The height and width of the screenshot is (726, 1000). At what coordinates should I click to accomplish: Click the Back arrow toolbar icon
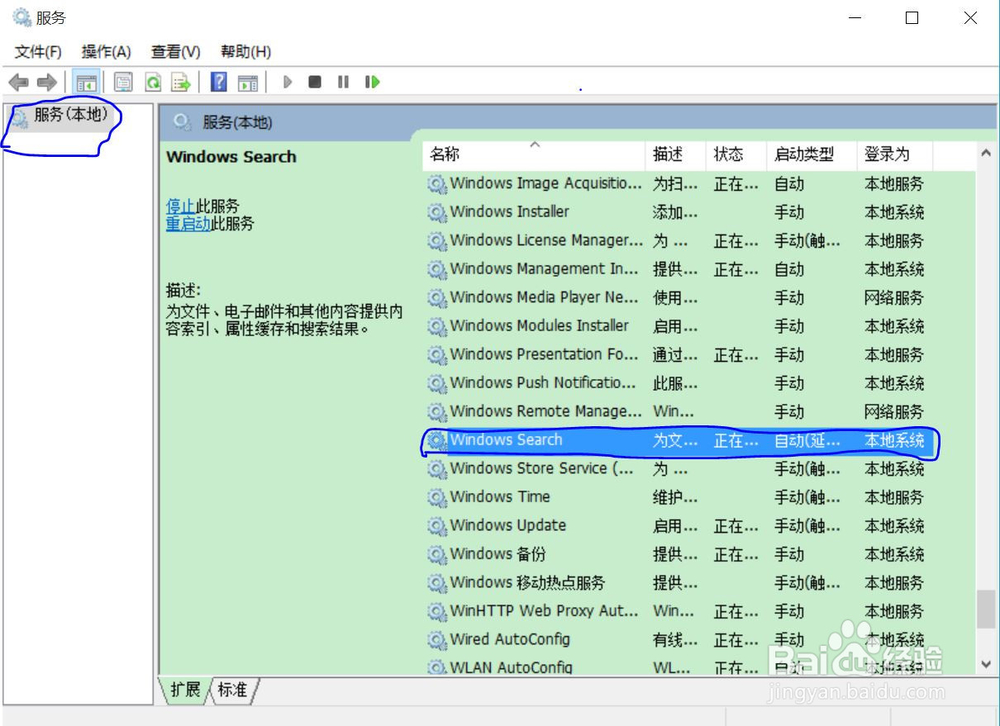coord(18,82)
